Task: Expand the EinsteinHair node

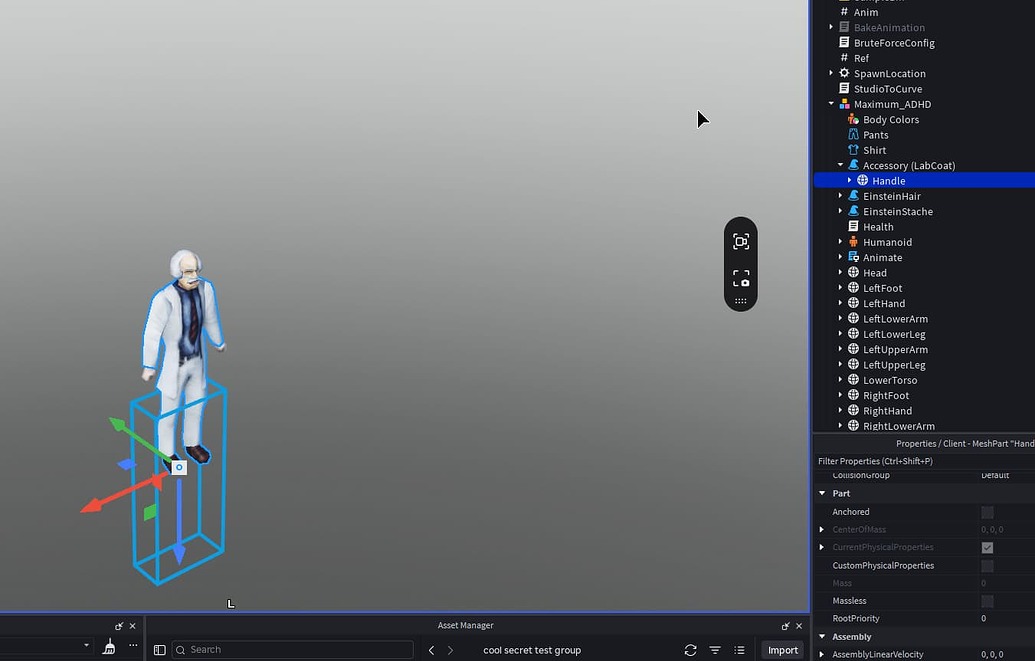Action: pyautogui.click(x=840, y=195)
